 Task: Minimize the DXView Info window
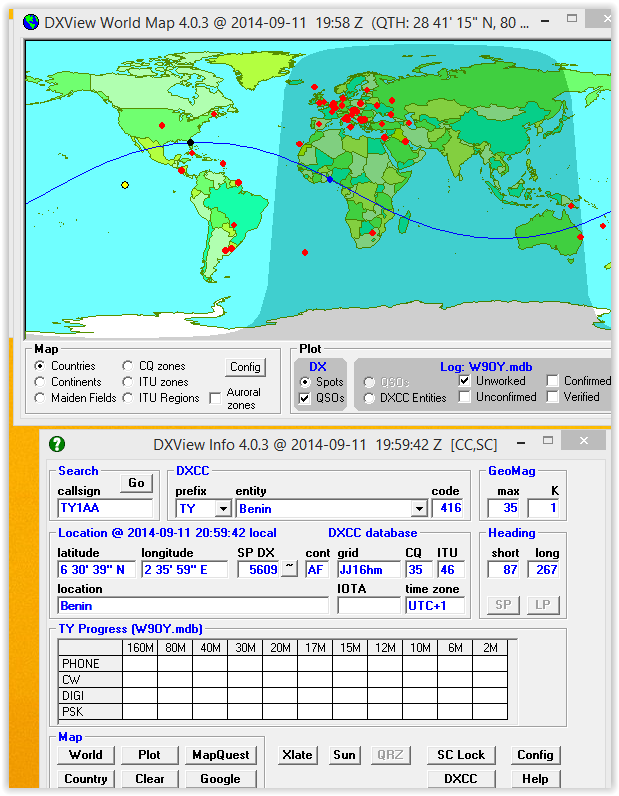[x=521, y=443]
